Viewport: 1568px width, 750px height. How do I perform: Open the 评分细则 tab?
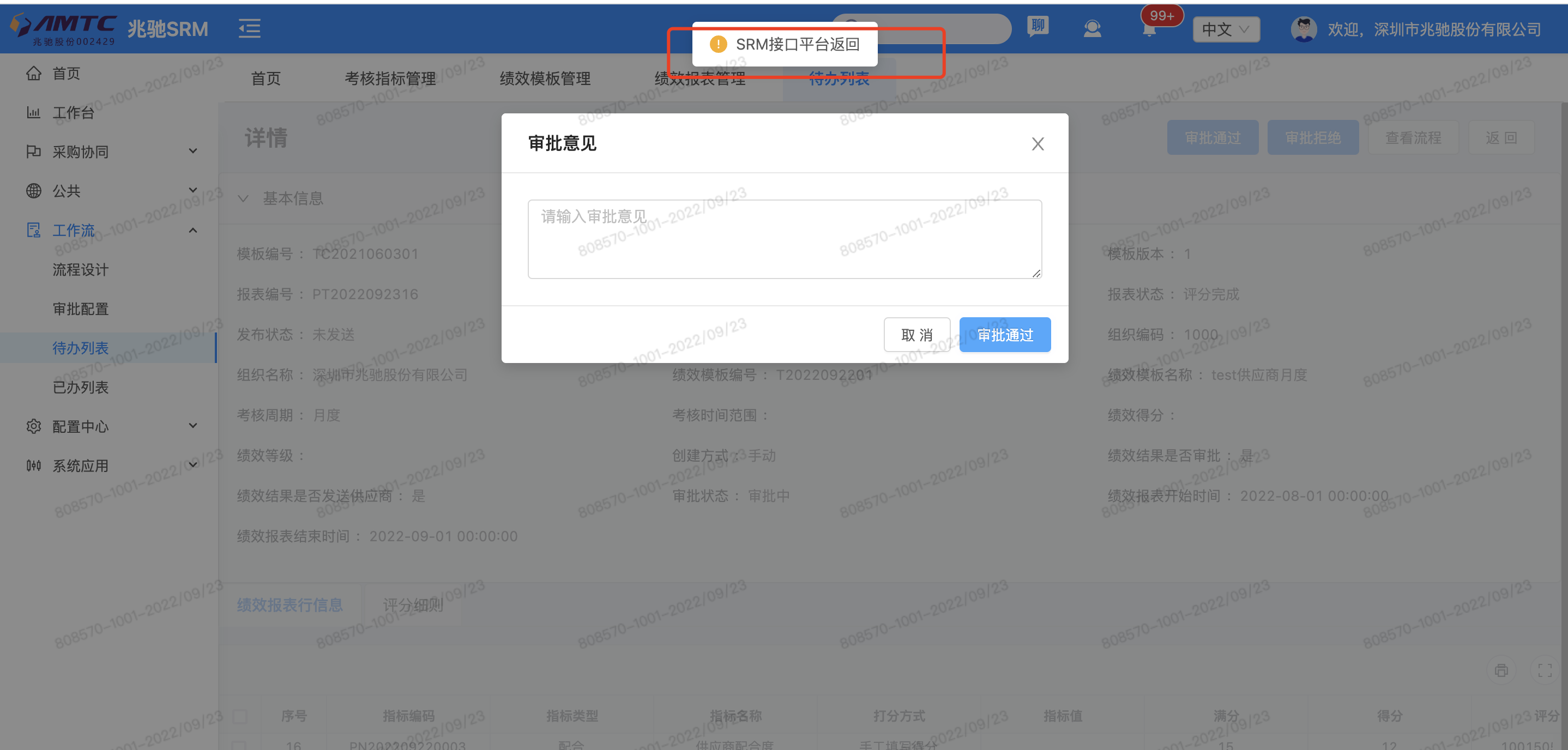(413, 605)
